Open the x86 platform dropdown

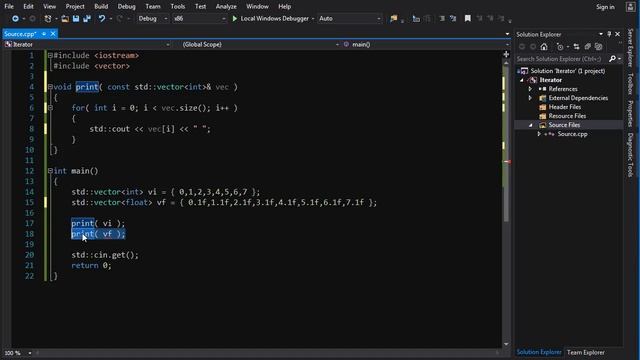tap(199, 18)
